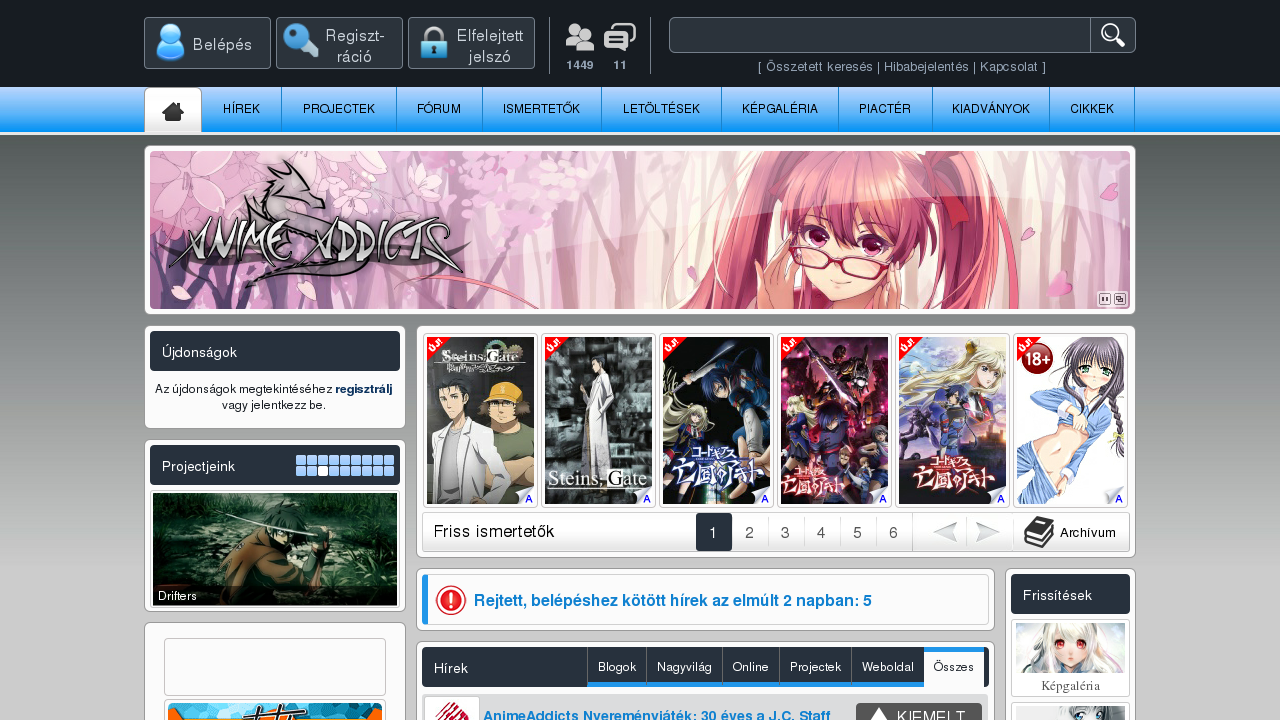Open the CIKKEK menu item
The width and height of the screenshot is (1280, 720).
click(1092, 109)
